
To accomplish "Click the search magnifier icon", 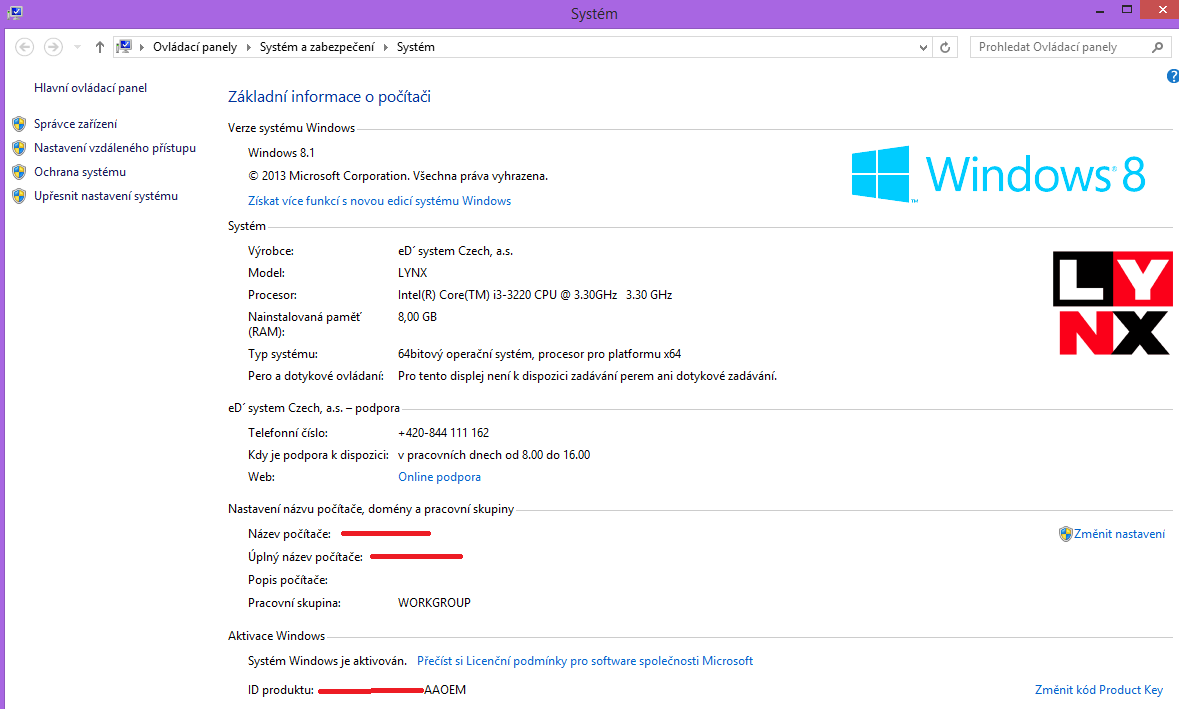I will [x=1157, y=47].
